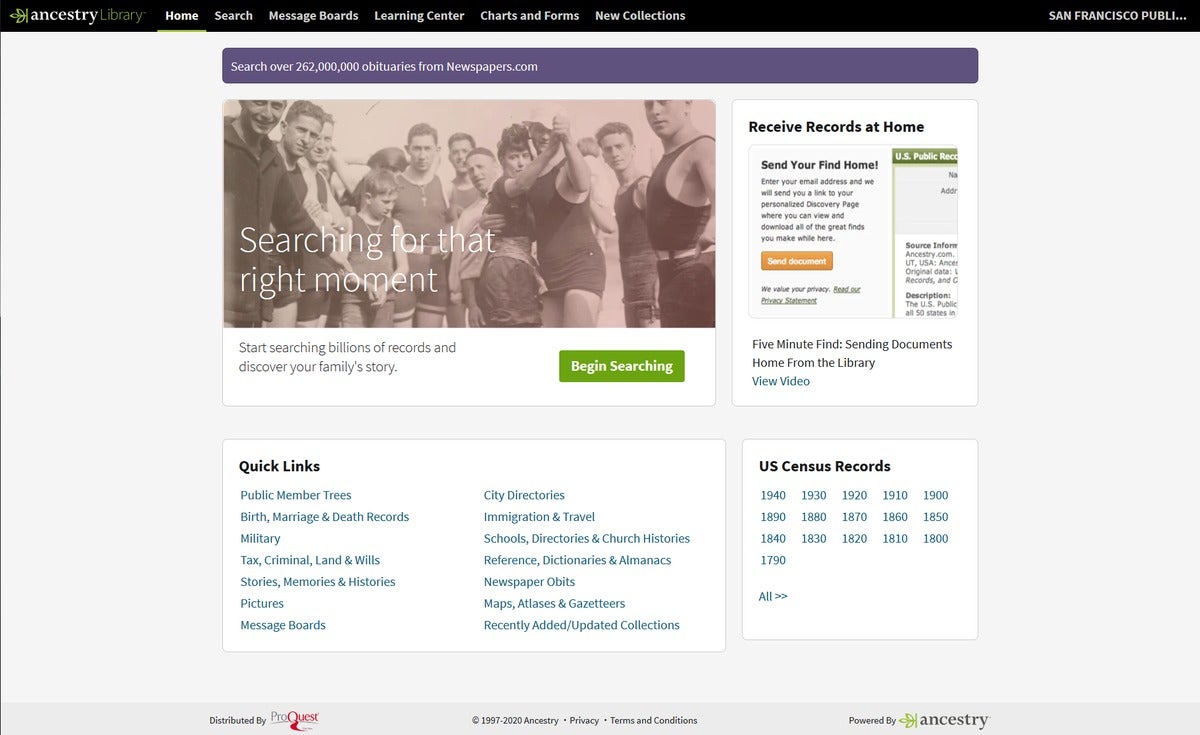The height and width of the screenshot is (735, 1200).
Task: Select the 1890 census year
Action: pyautogui.click(x=773, y=517)
